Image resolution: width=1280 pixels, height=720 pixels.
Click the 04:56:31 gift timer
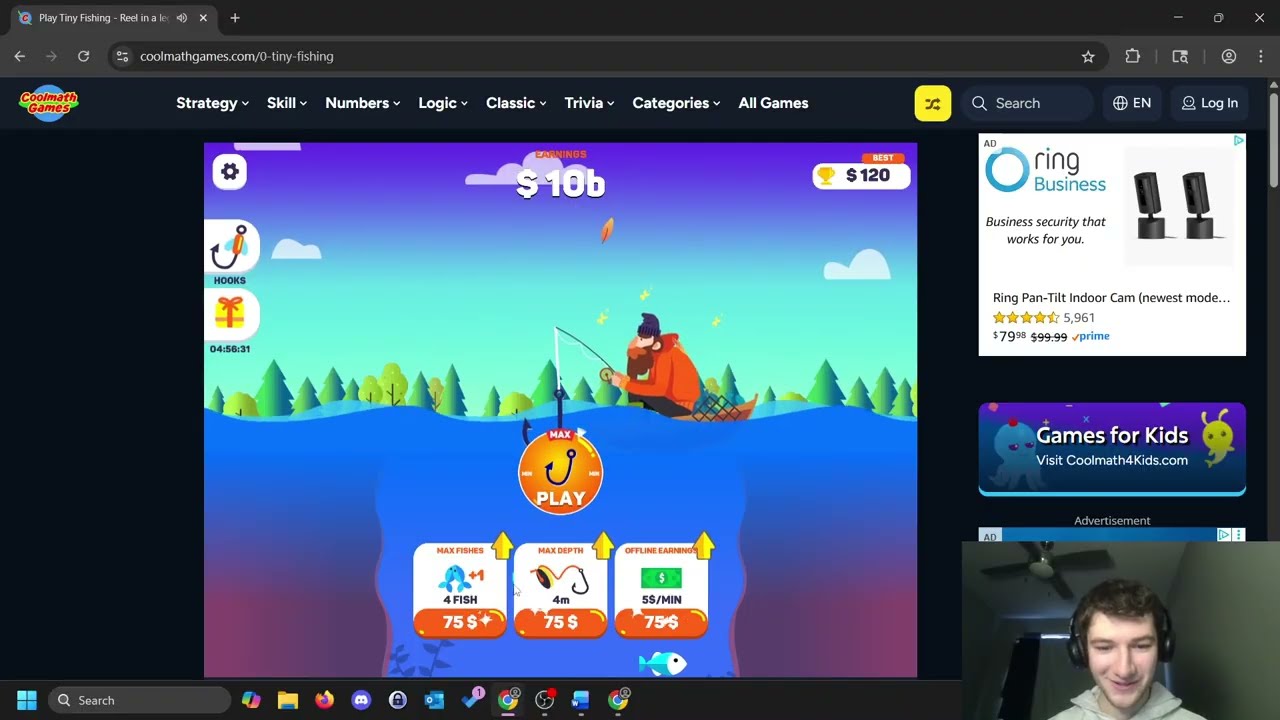[230, 349]
